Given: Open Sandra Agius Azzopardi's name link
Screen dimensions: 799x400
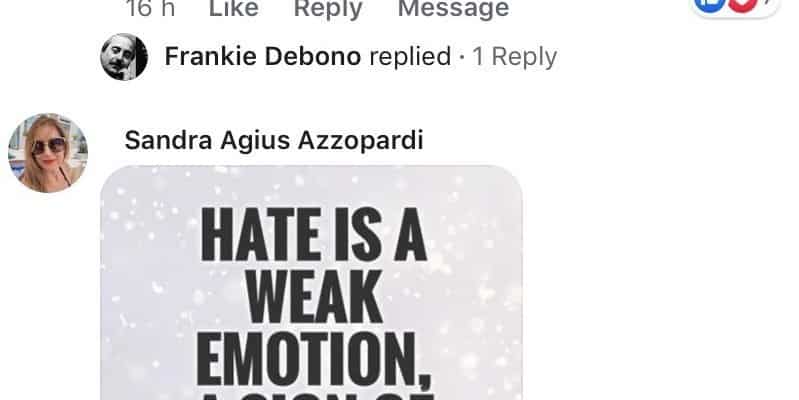Looking at the screenshot, I should (x=274, y=140).
